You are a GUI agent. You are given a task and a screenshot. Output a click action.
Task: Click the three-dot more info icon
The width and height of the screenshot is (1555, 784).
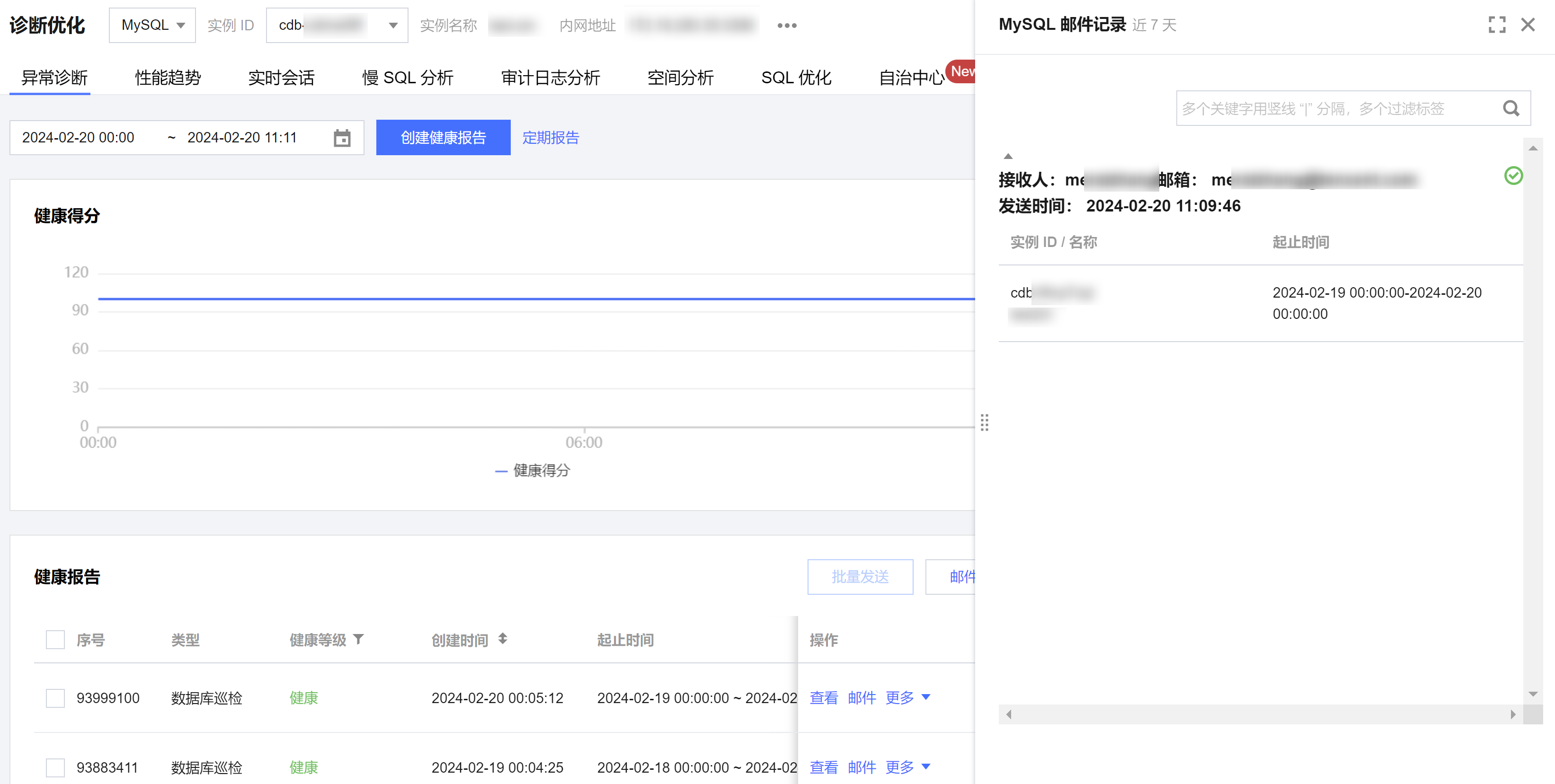point(787,26)
